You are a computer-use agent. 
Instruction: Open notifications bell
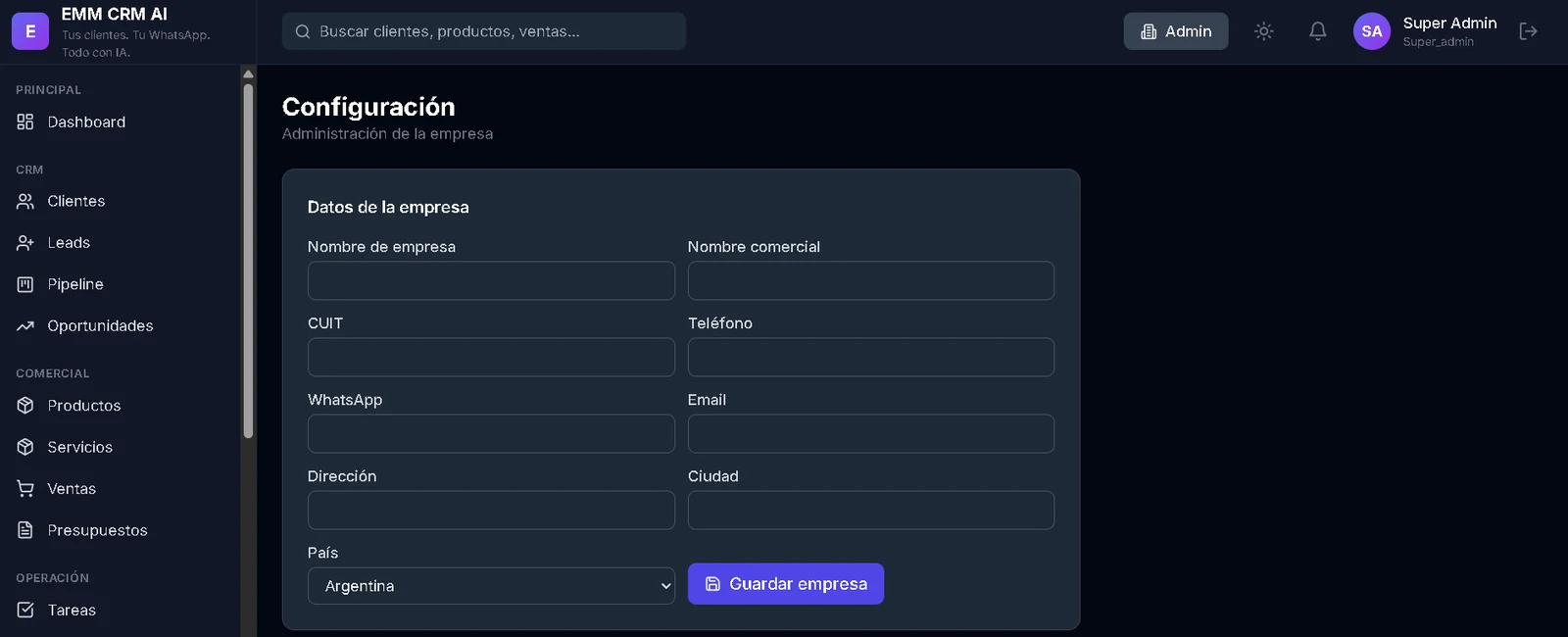click(1318, 31)
